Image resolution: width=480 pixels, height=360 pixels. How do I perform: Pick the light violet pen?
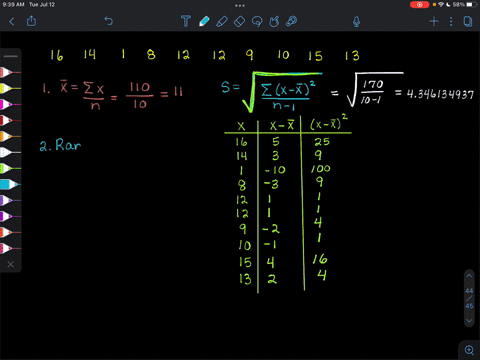pos(10,200)
